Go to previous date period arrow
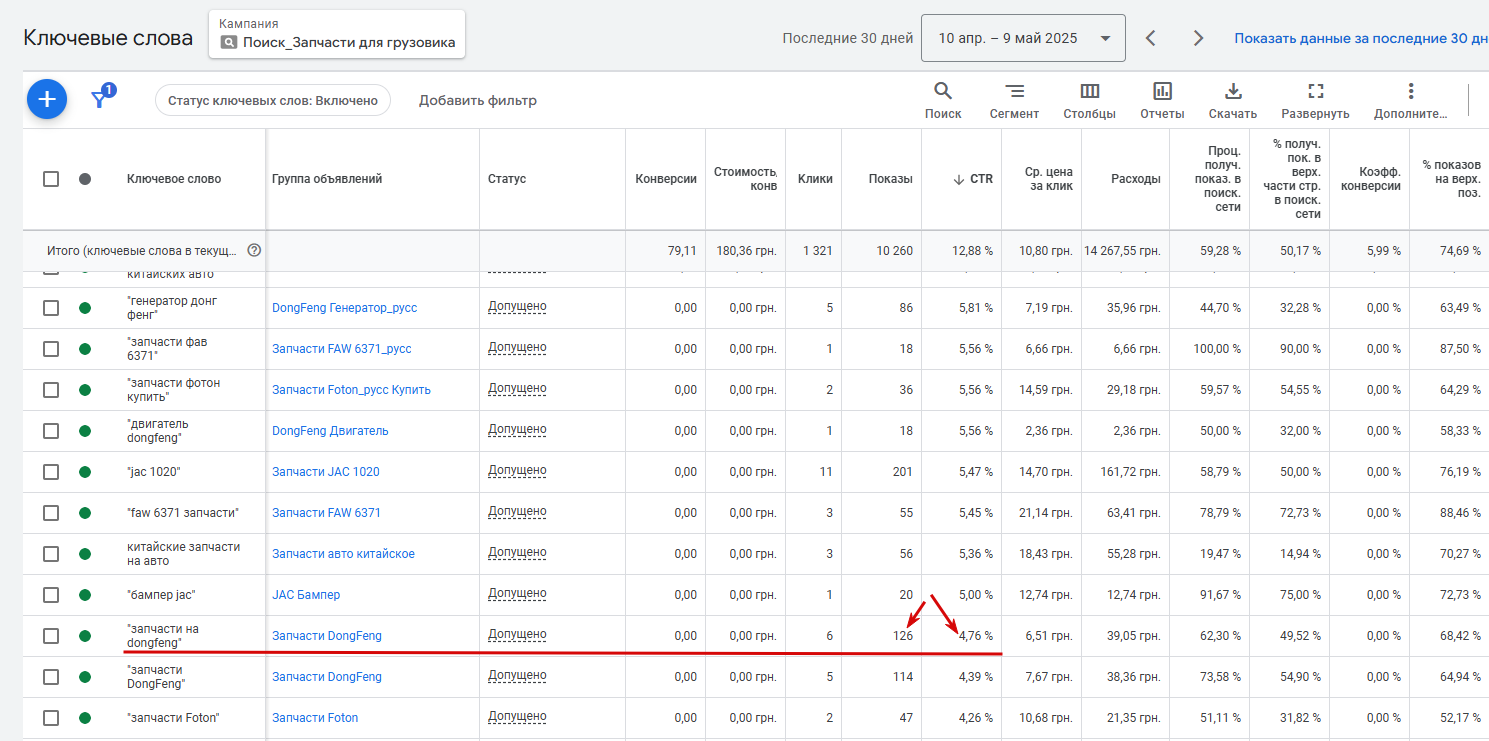 pos(1151,38)
